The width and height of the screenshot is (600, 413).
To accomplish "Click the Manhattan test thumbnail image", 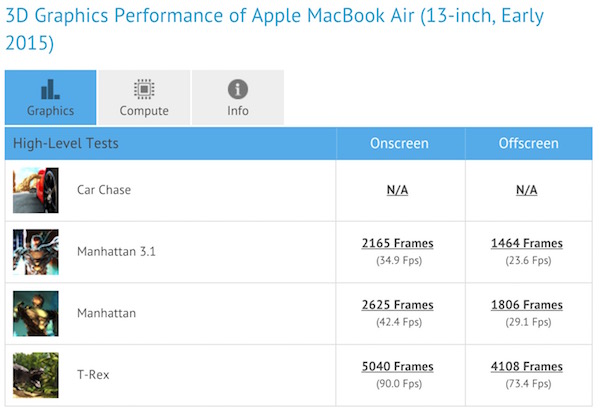I will [x=35, y=312].
